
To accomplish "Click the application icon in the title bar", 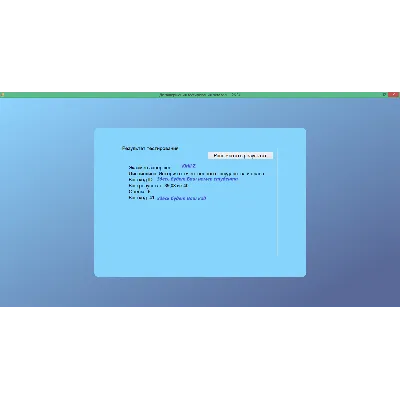I will pos(2,95).
